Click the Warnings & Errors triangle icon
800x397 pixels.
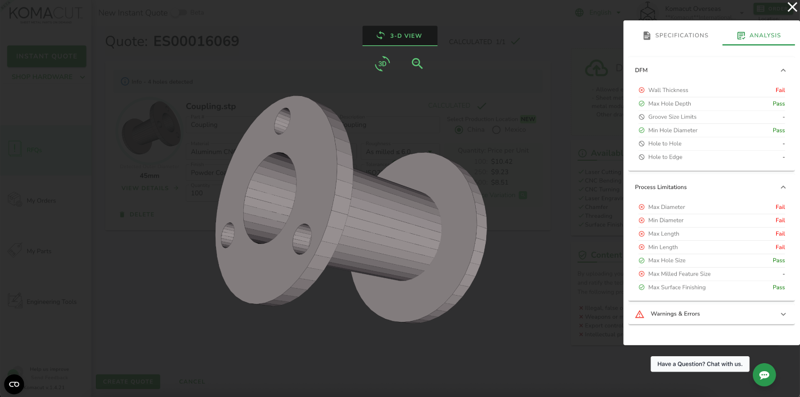coord(639,314)
